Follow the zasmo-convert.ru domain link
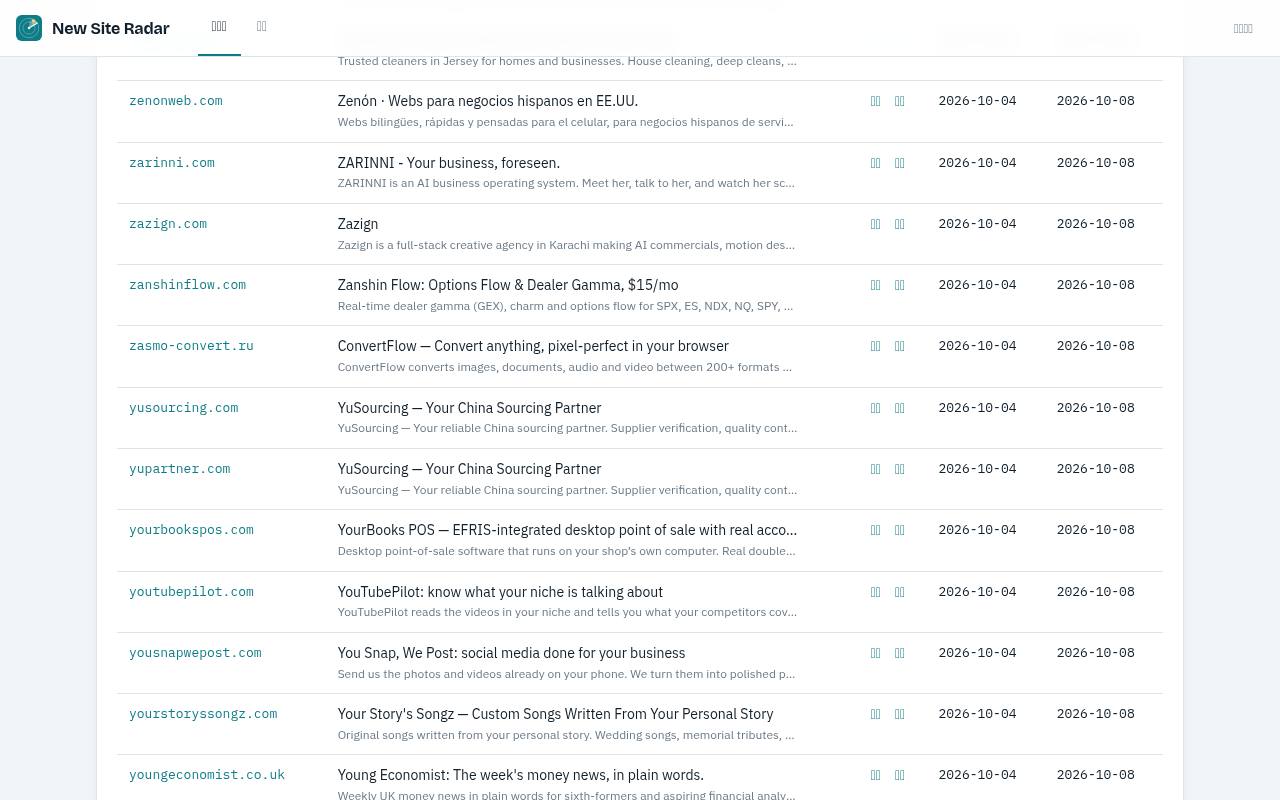Image resolution: width=1280 pixels, height=800 pixels. 191,346
